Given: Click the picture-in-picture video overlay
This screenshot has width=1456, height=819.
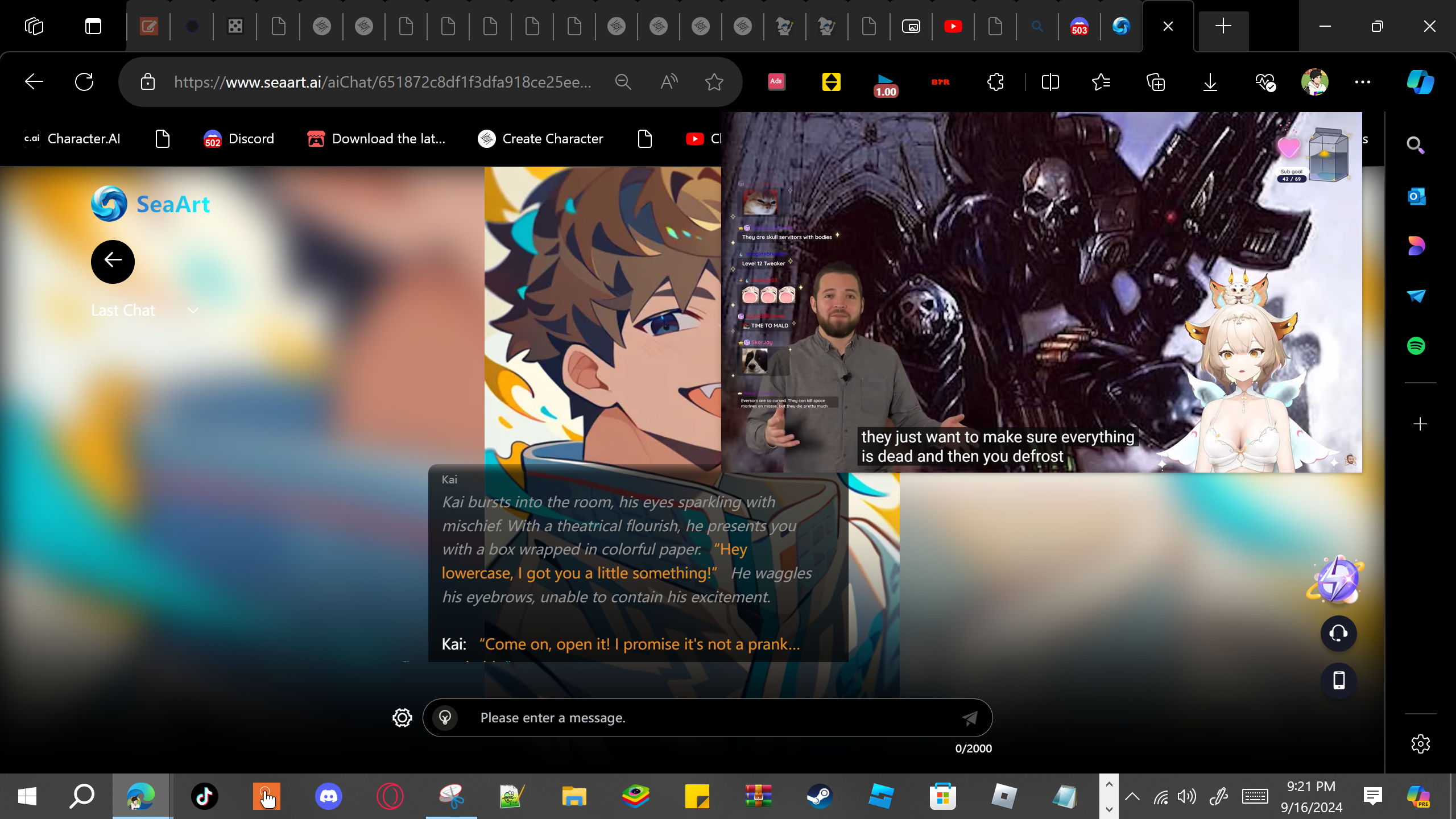Looking at the screenshot, I should pos(1041,292).
